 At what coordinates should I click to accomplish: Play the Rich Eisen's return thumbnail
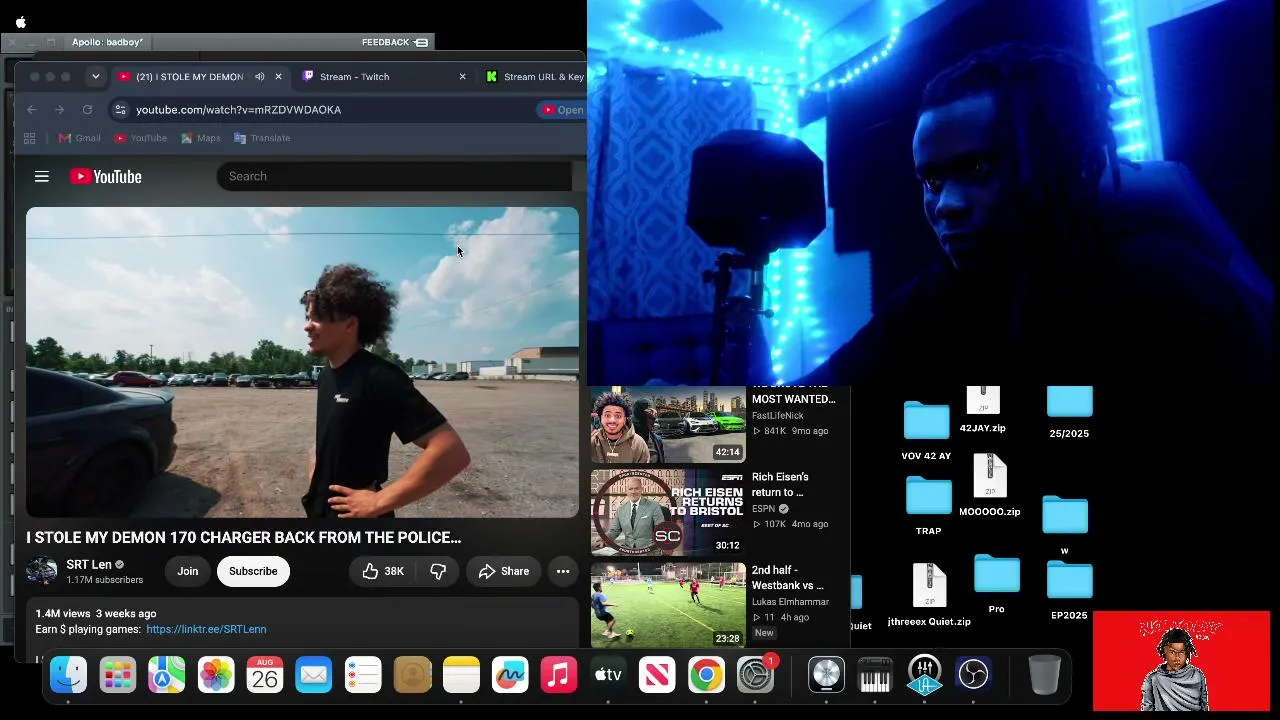tap(668, 512)
